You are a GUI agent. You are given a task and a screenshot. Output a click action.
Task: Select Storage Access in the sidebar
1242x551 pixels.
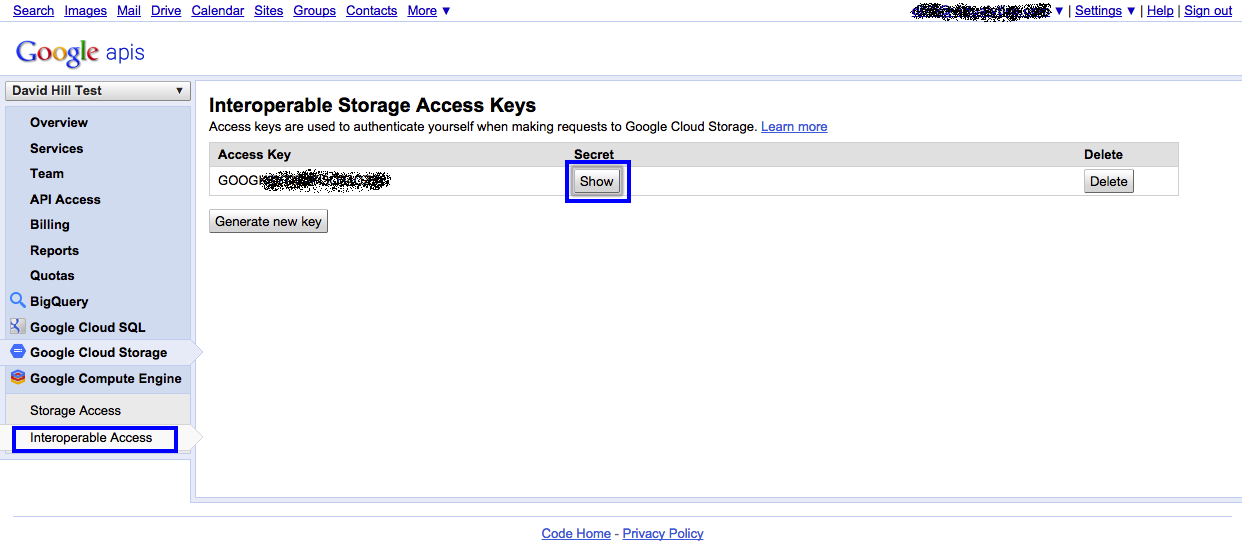pyautogui.click(x=75, y=411)
